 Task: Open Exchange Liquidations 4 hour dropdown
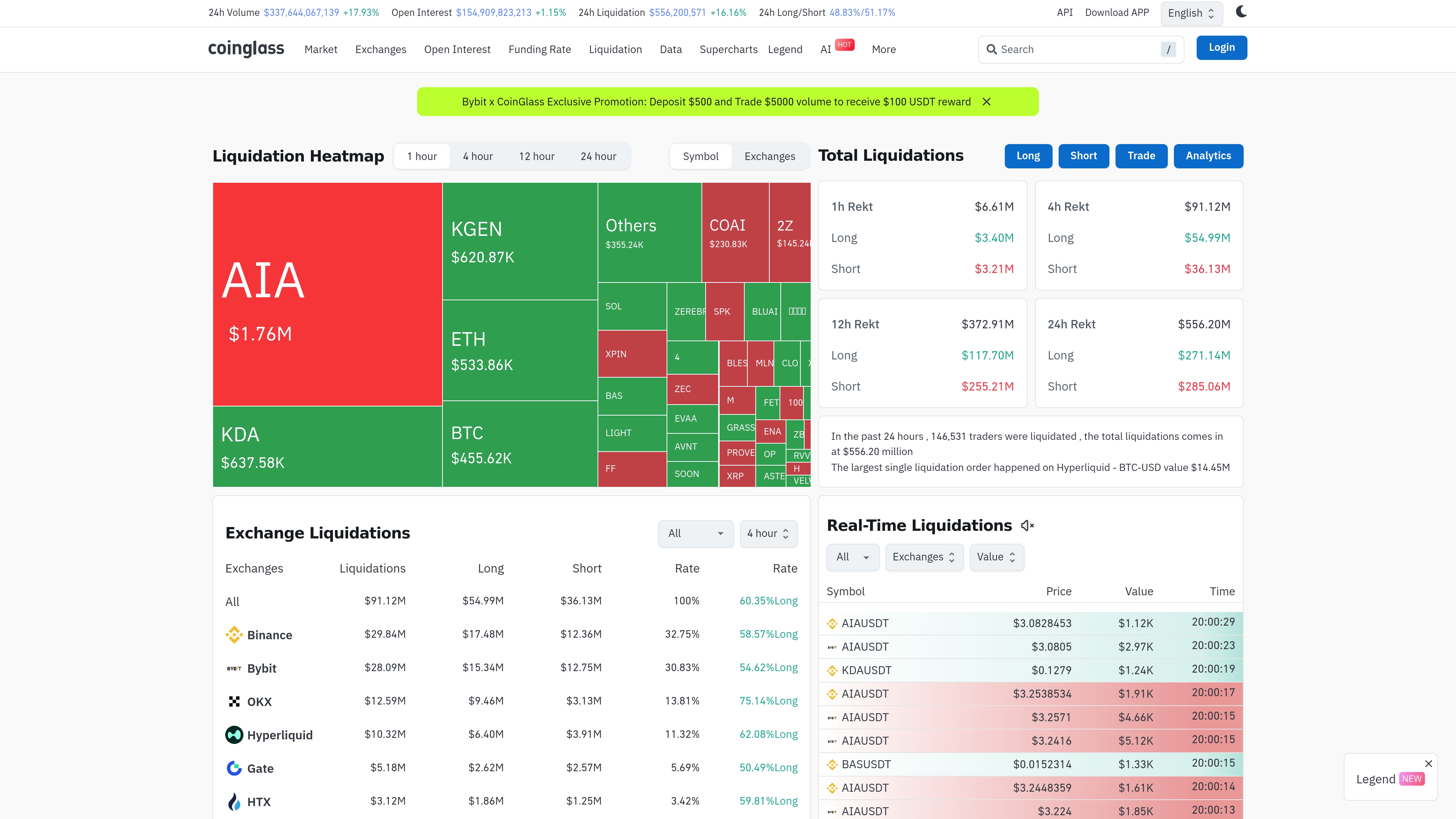click(x=768, y=533)
